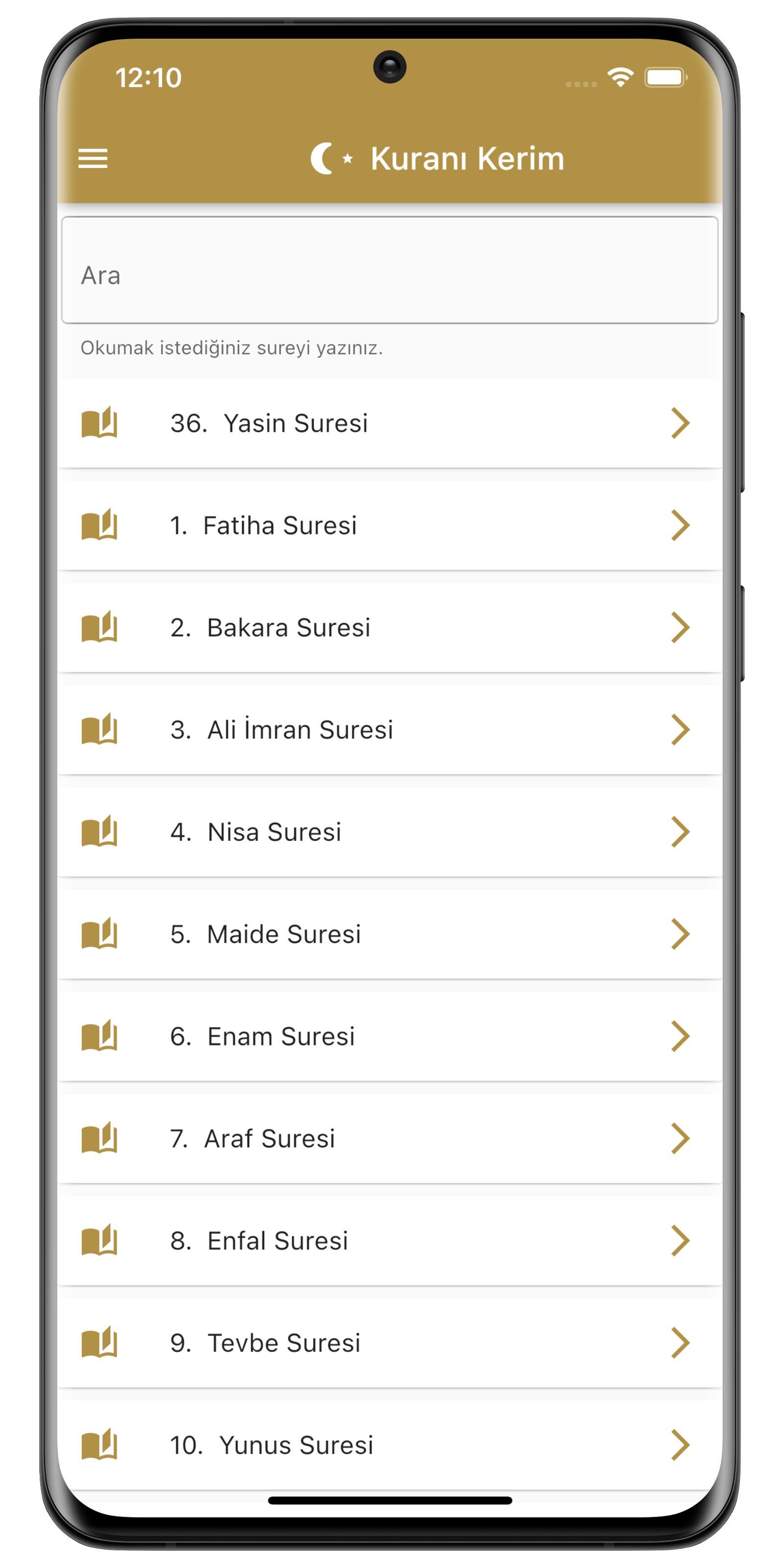Open Maide Suresi via the right chevron
The width and height of the screenshot is (784, 1568).
(680, 934)
